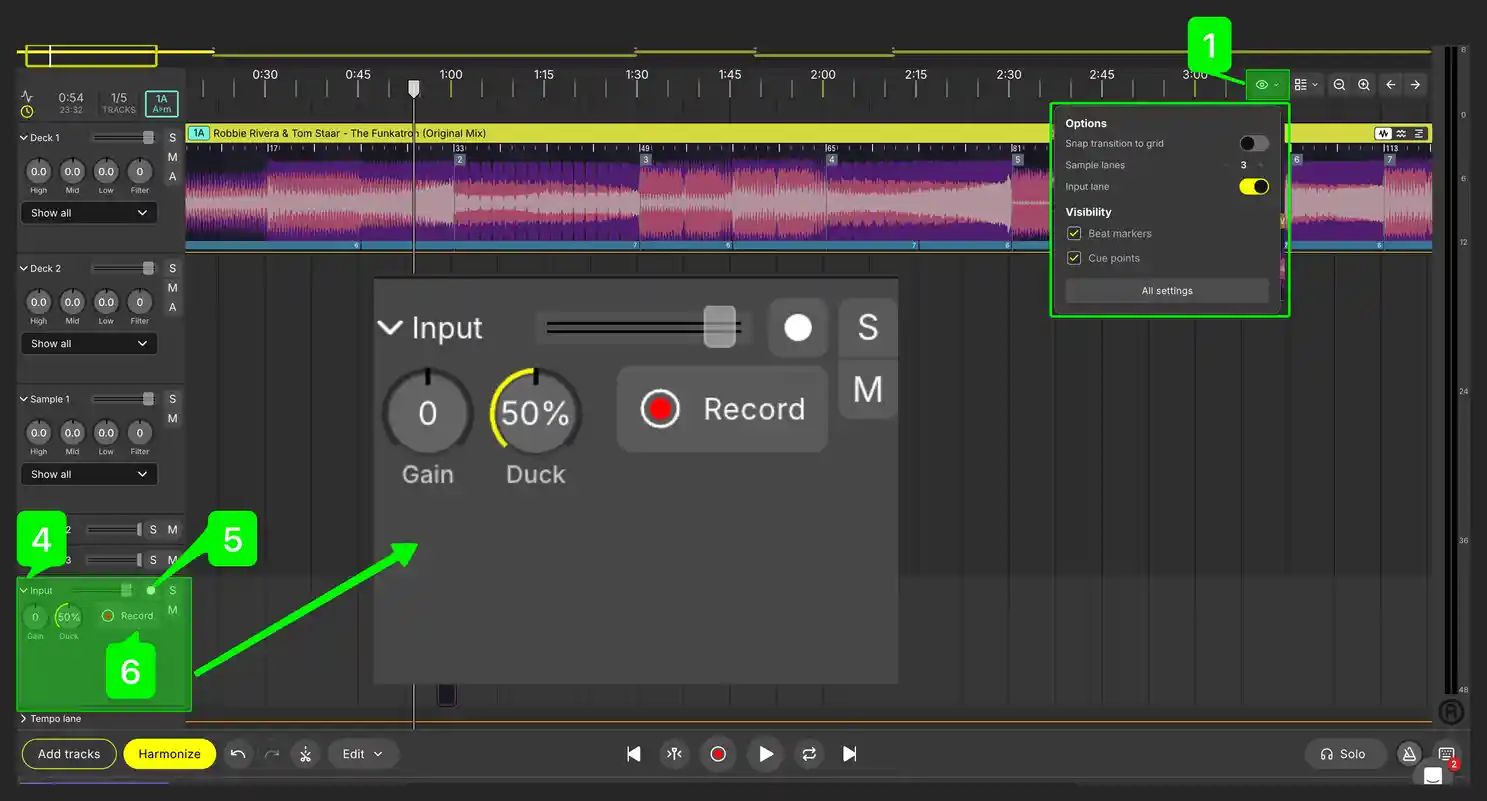The height and width of the screenshot is (801, 1487).
Task: Expand the Tempo lane
Action: coord(23,719)
